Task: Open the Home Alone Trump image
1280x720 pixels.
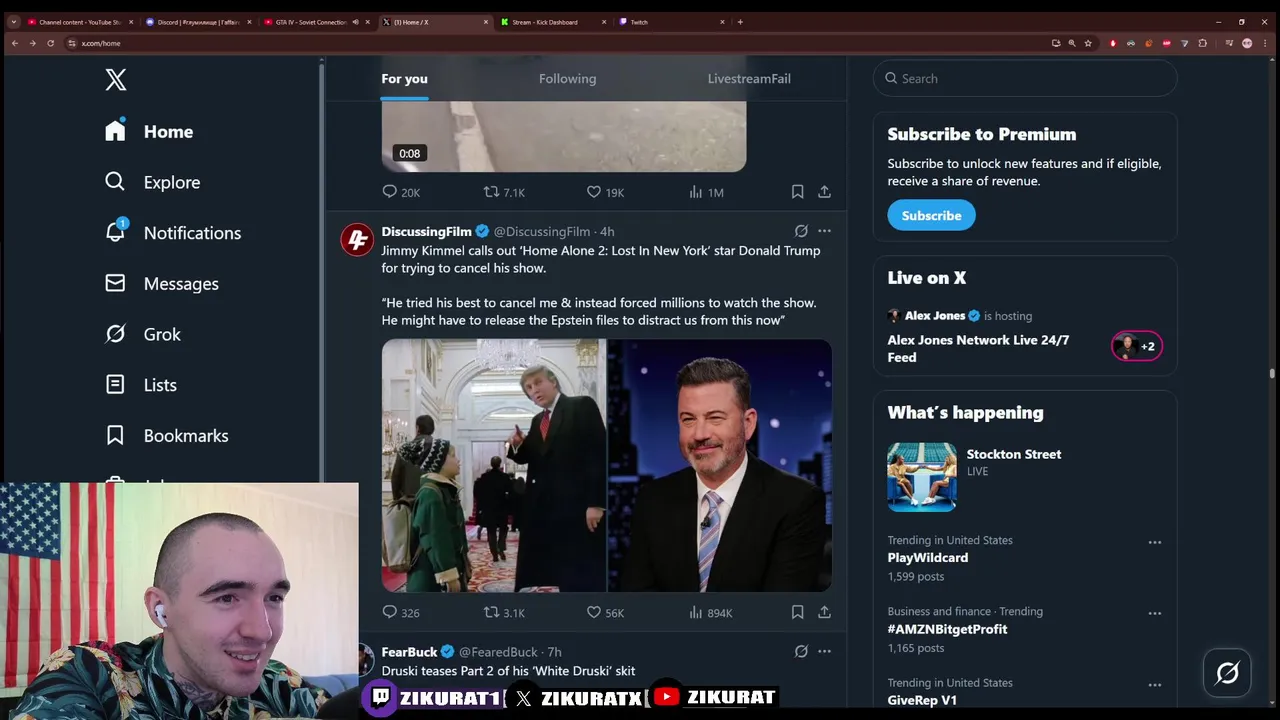Action: pos(494,465)
